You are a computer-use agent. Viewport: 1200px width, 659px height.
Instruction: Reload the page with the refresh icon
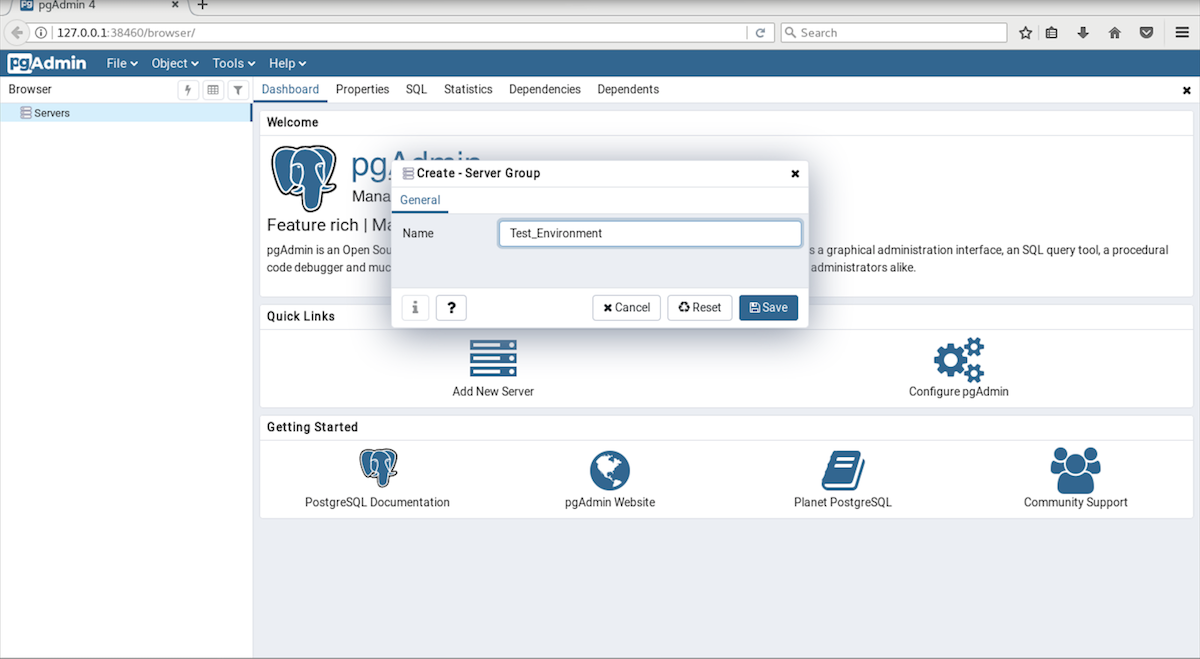point(760,33)
